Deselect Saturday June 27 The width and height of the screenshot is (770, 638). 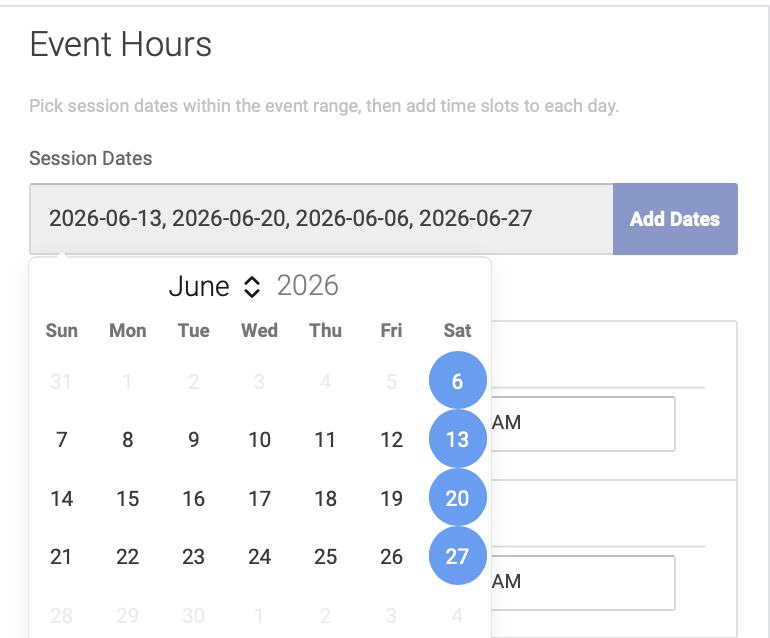pos(457,556)
